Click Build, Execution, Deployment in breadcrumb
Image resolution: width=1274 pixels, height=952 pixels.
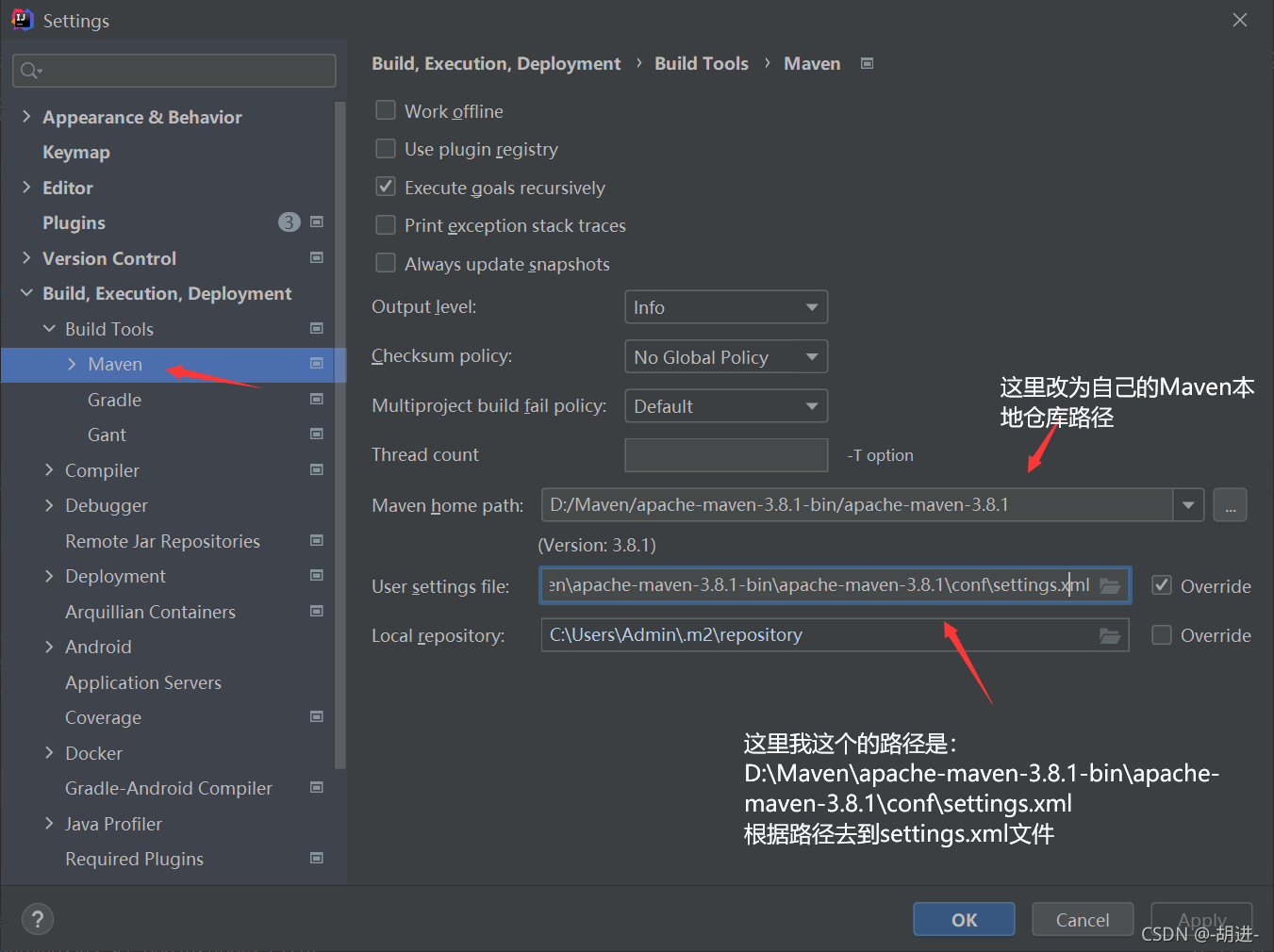496,63
